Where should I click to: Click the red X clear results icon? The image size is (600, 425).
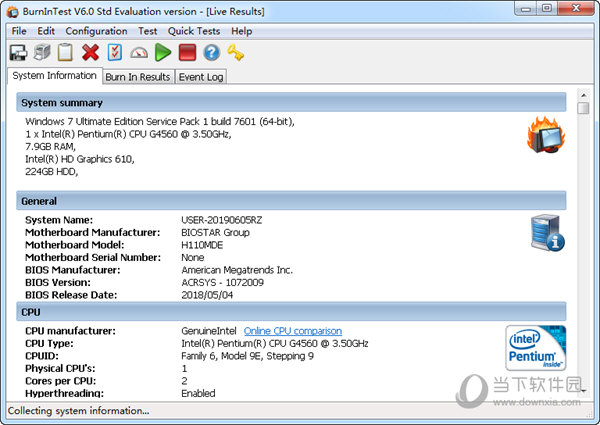pyautogui.click(x=90, y=52)
